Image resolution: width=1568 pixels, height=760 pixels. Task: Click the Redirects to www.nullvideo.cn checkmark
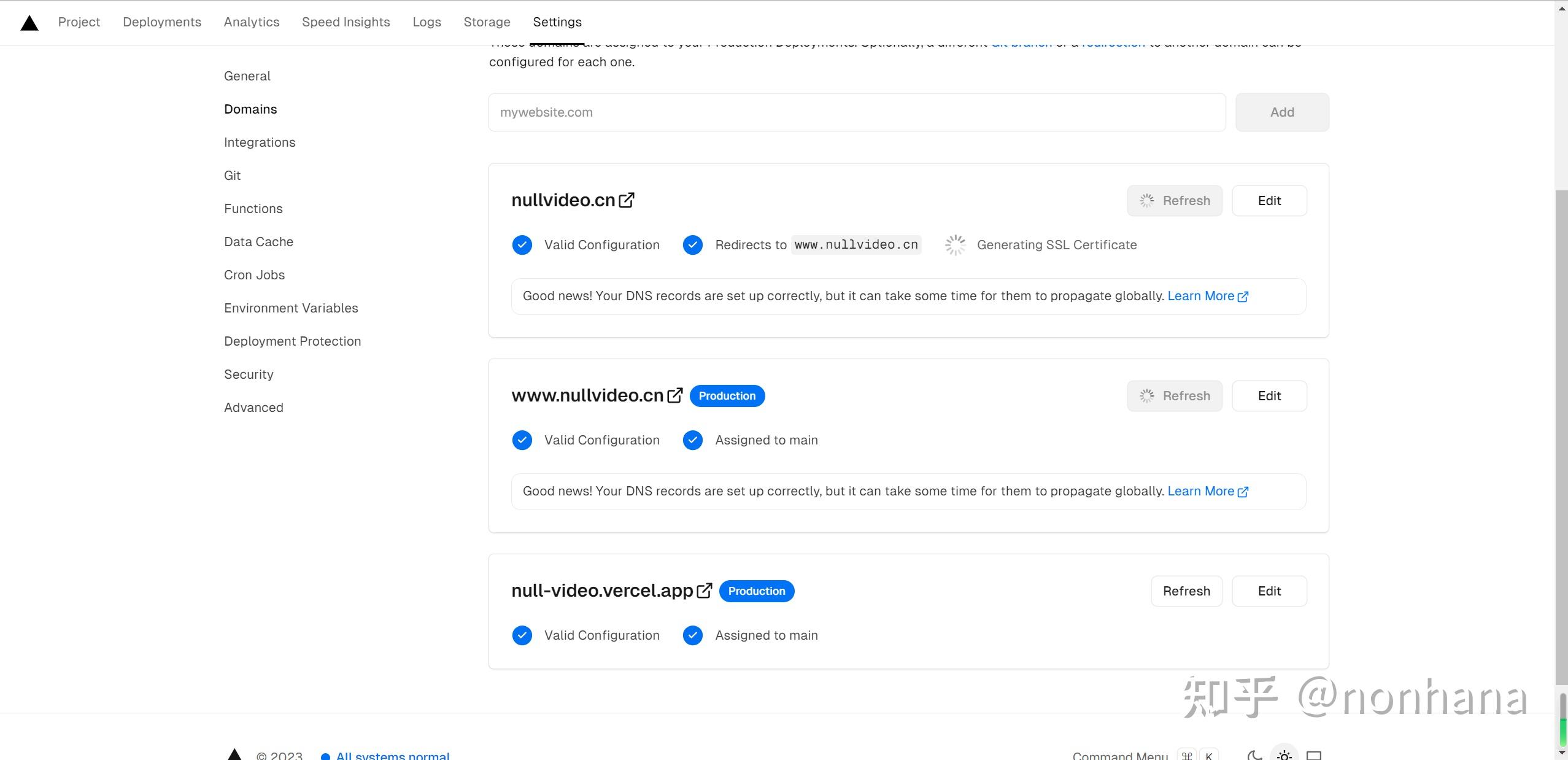tap(693, 245)
